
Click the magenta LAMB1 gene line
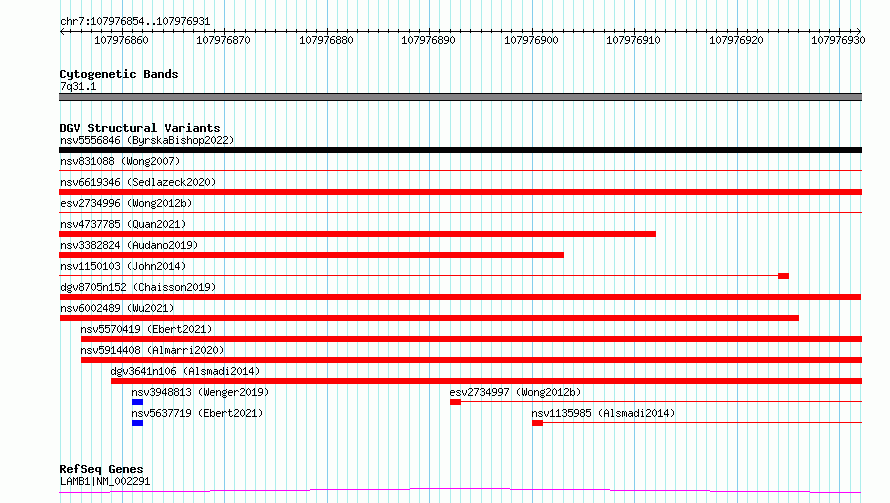[460, 491]
